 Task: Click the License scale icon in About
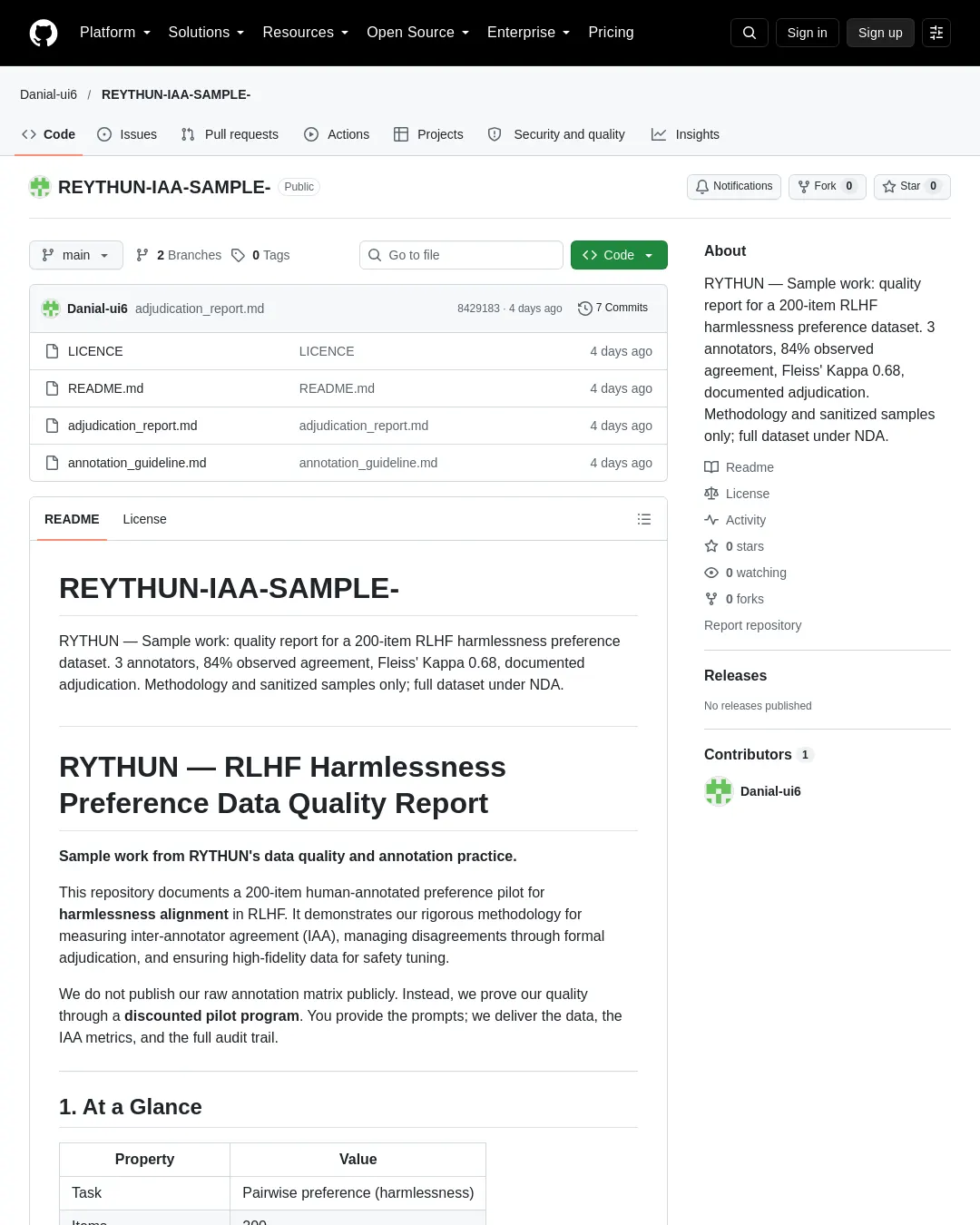(711, 494)
